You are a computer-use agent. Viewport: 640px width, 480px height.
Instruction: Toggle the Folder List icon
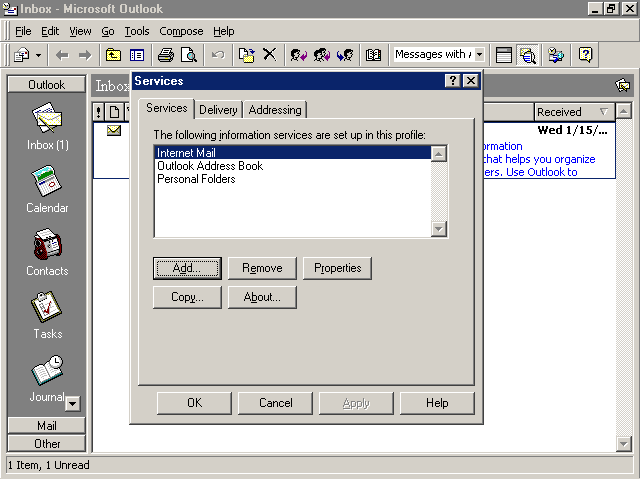[137, 55]
